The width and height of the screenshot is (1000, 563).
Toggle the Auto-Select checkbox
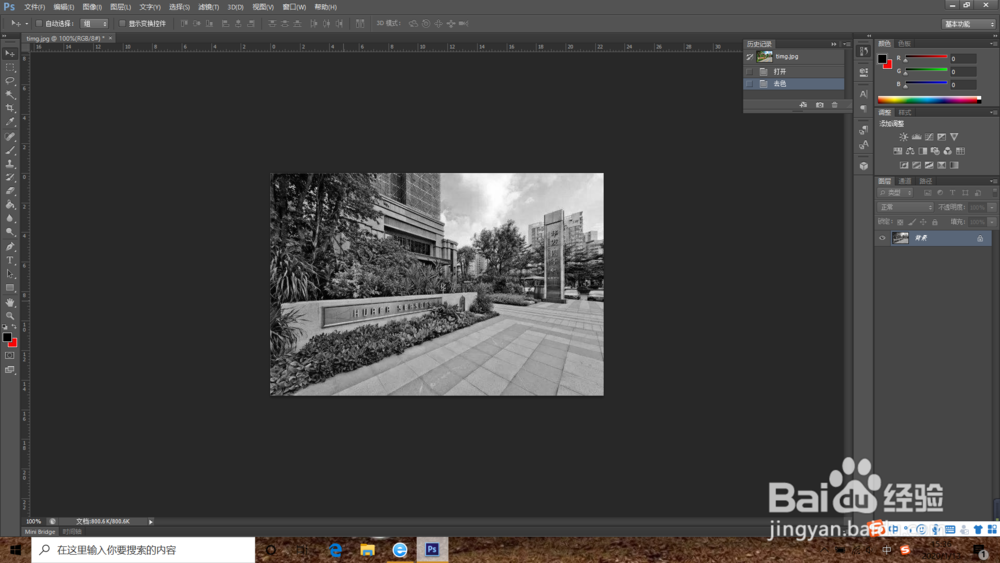39,24
